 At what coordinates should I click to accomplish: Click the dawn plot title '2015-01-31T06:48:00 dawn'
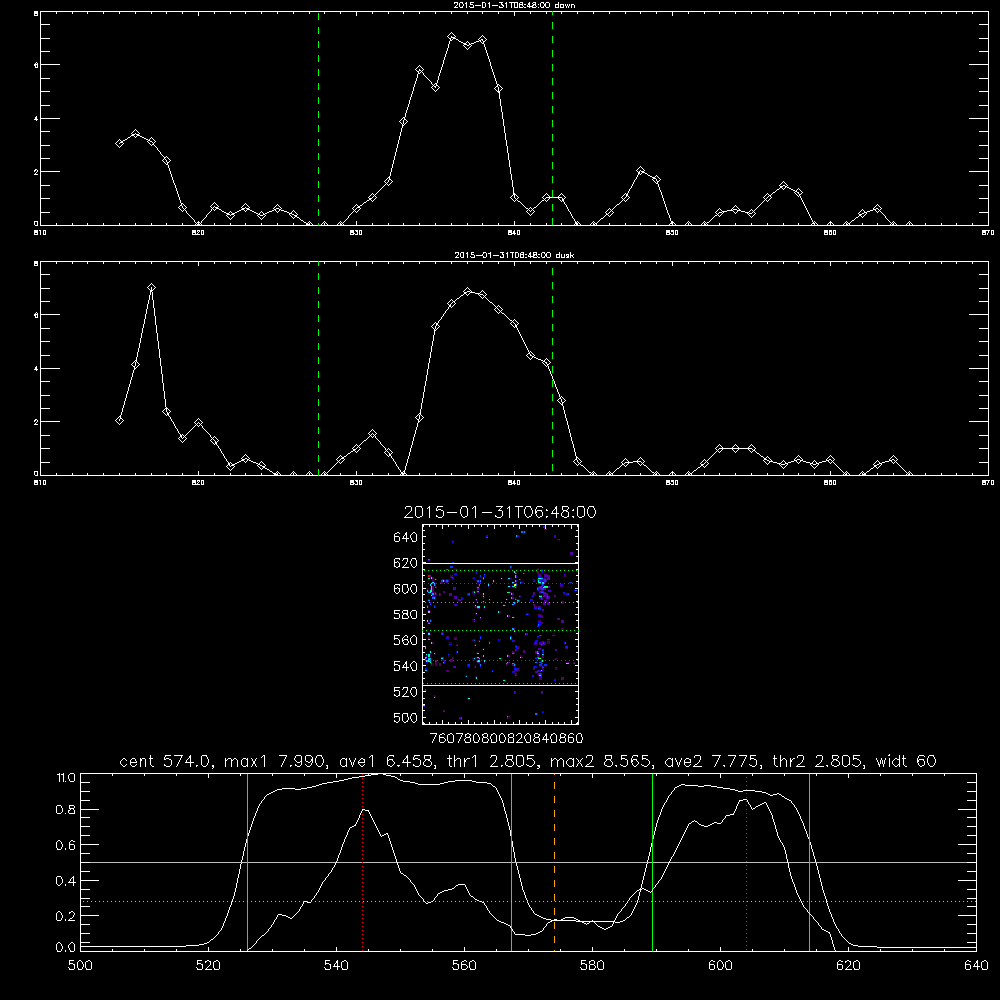pyautogui.click(x=514, y=5)
